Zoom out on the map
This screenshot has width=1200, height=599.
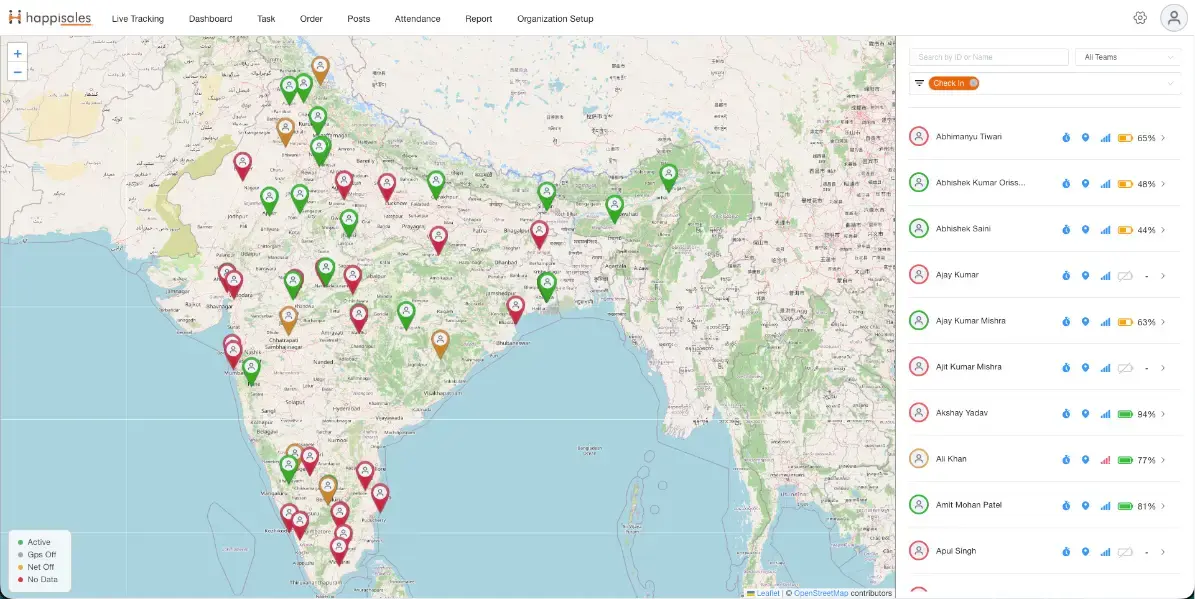(17, 72)
